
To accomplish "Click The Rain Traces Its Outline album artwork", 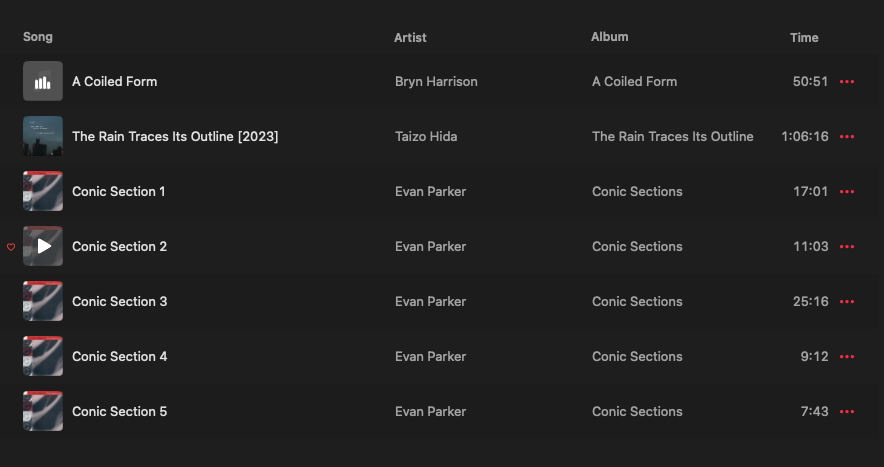I will point(43,137).
